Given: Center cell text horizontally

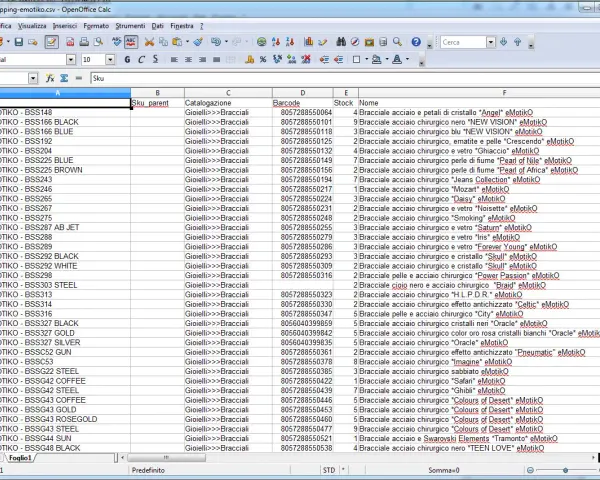Looking at the screenshot, I should point(188,59).
